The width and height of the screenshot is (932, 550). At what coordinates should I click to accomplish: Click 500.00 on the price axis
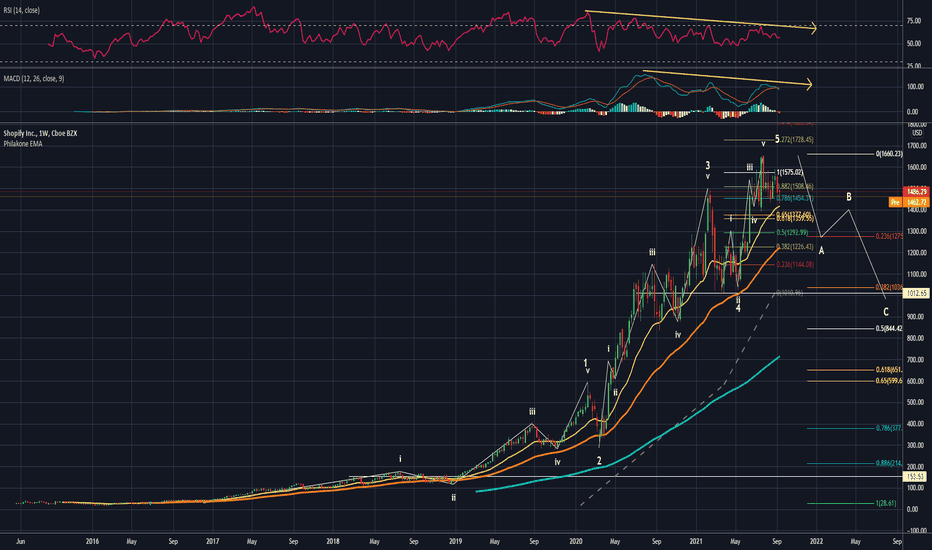click(x=916, y=402)
